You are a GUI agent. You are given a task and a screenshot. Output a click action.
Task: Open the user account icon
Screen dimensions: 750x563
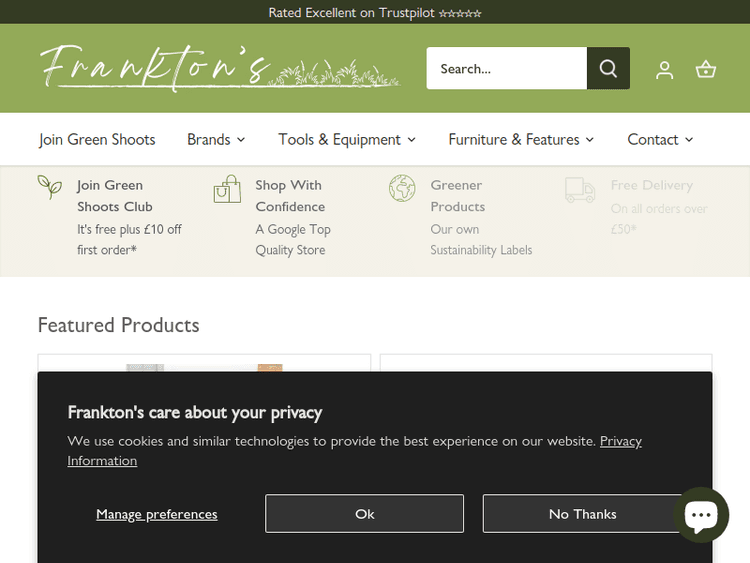[664, 69]
